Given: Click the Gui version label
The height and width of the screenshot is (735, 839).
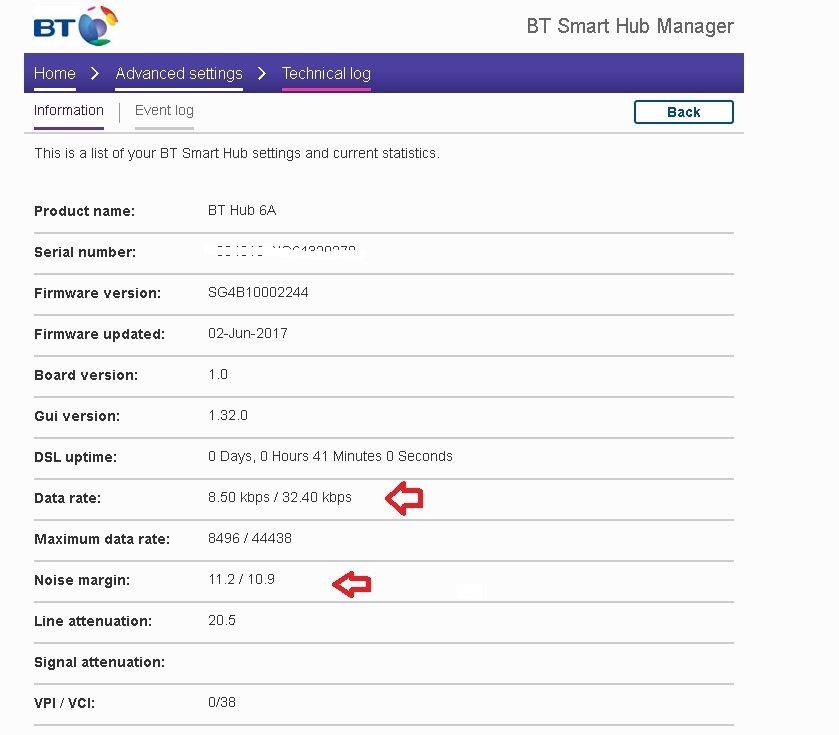Looking at the screenshot, I should click(77, 416).
